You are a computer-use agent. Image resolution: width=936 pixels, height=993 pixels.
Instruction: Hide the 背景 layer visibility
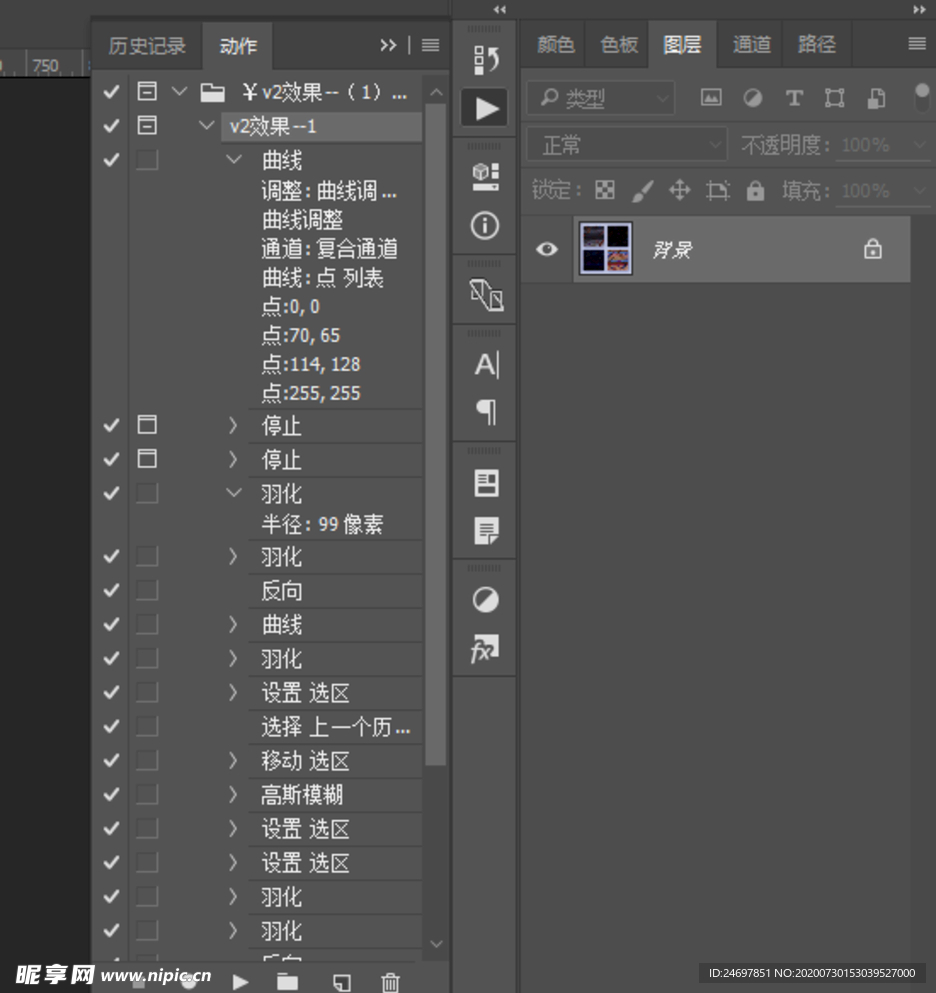[546, 249]
